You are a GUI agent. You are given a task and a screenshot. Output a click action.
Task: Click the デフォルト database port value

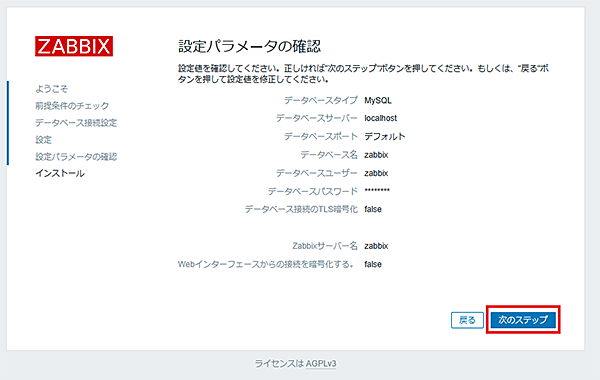pyautogui.click(x=385, y=137)
